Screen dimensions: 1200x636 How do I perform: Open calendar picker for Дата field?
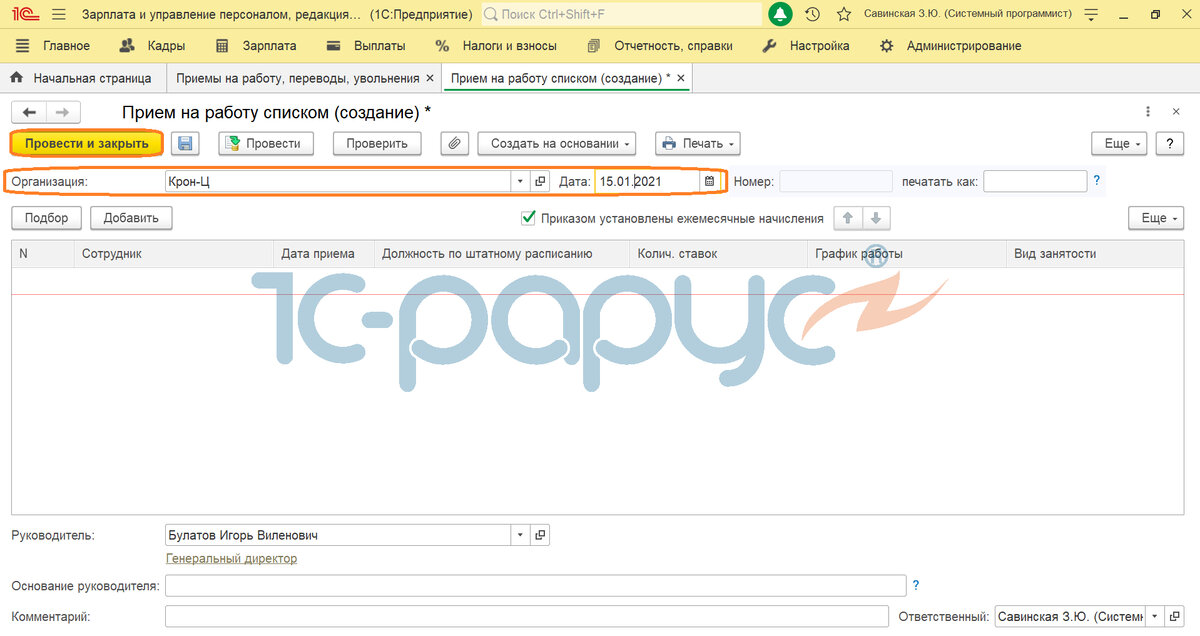[709, 181]
